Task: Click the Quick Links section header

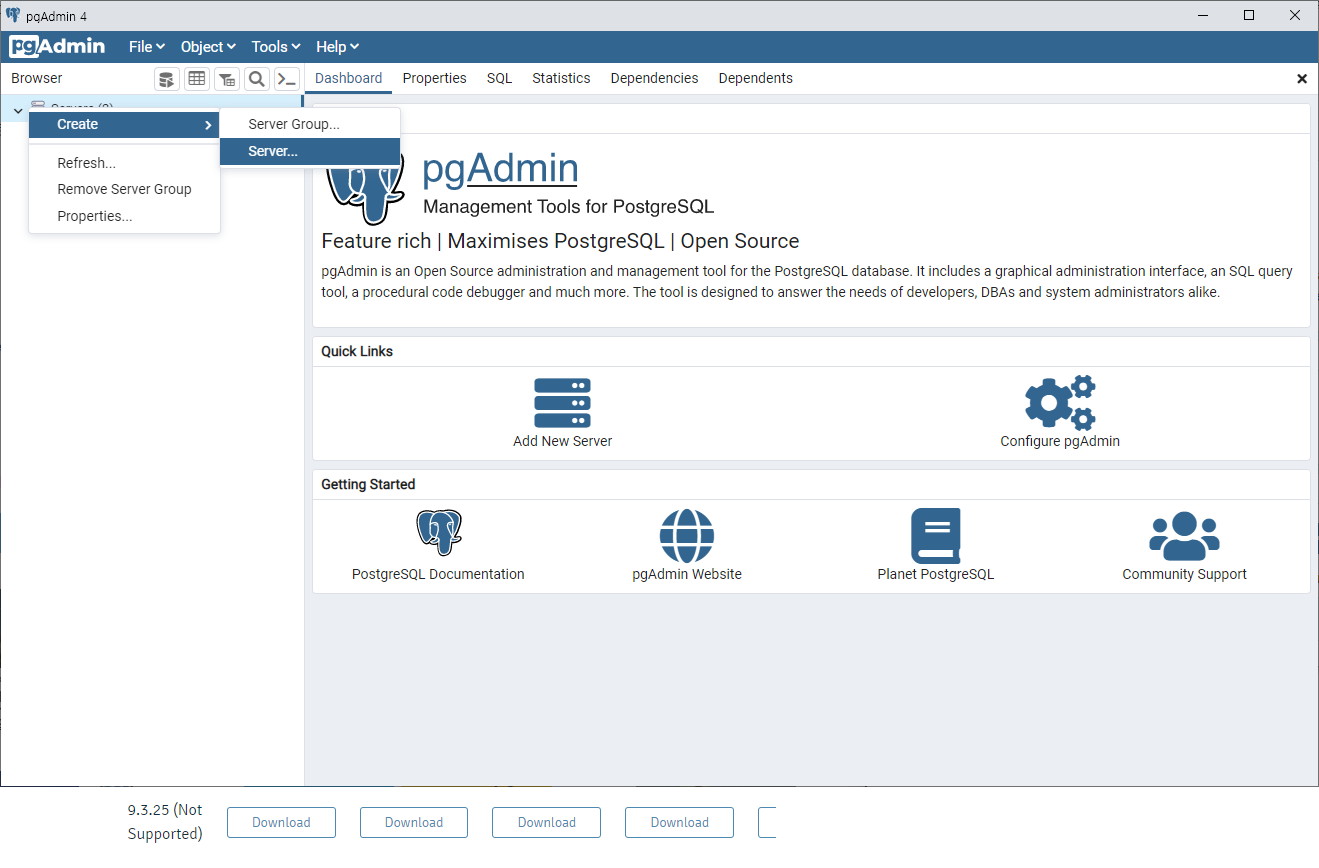Action: pyautogui.click(x=357, y=351)
